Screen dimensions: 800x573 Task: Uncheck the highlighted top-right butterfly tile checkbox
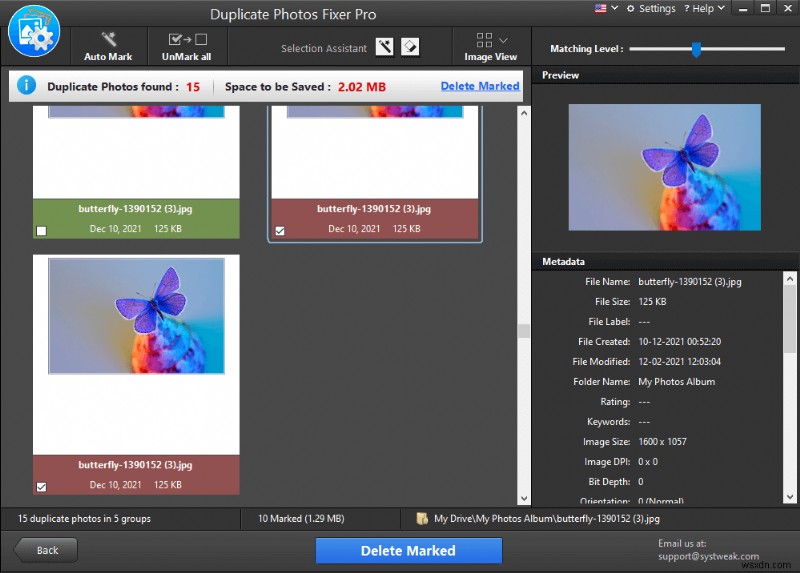[280, 231]
